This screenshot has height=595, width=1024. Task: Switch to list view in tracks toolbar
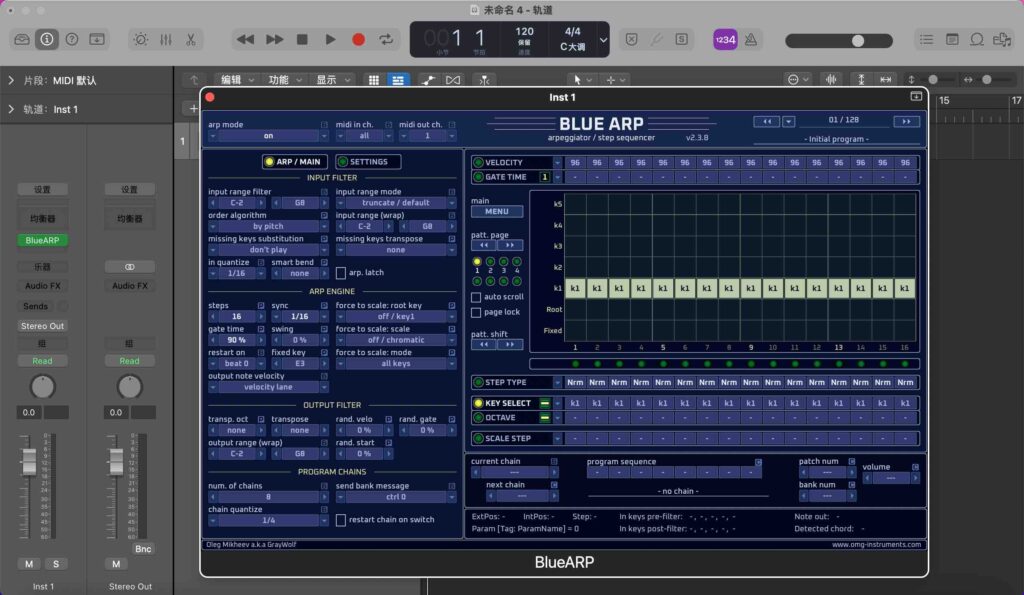pyautogui.click(x=398, y=80)
